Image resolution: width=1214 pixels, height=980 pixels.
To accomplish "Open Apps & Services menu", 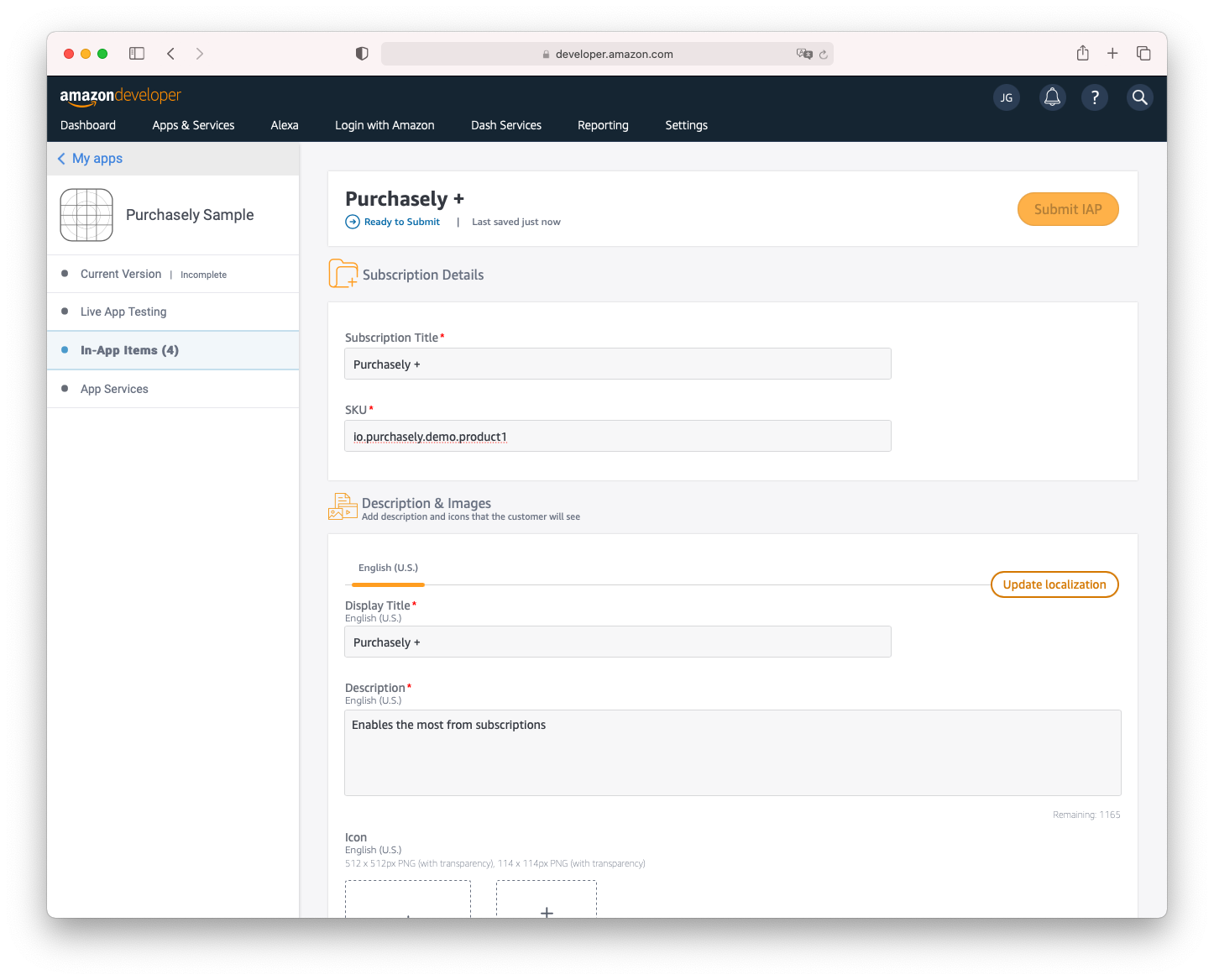I will (193, 125).
